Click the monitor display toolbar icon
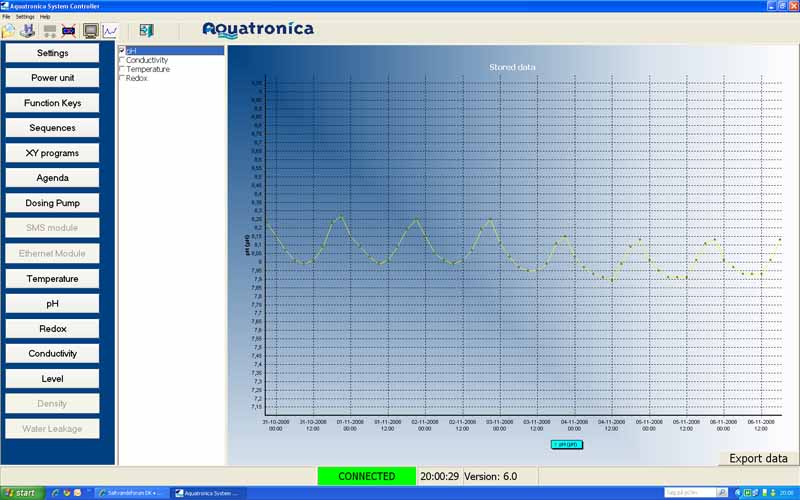The height and width of the screenshot is (500, 800). click(91, 31)
